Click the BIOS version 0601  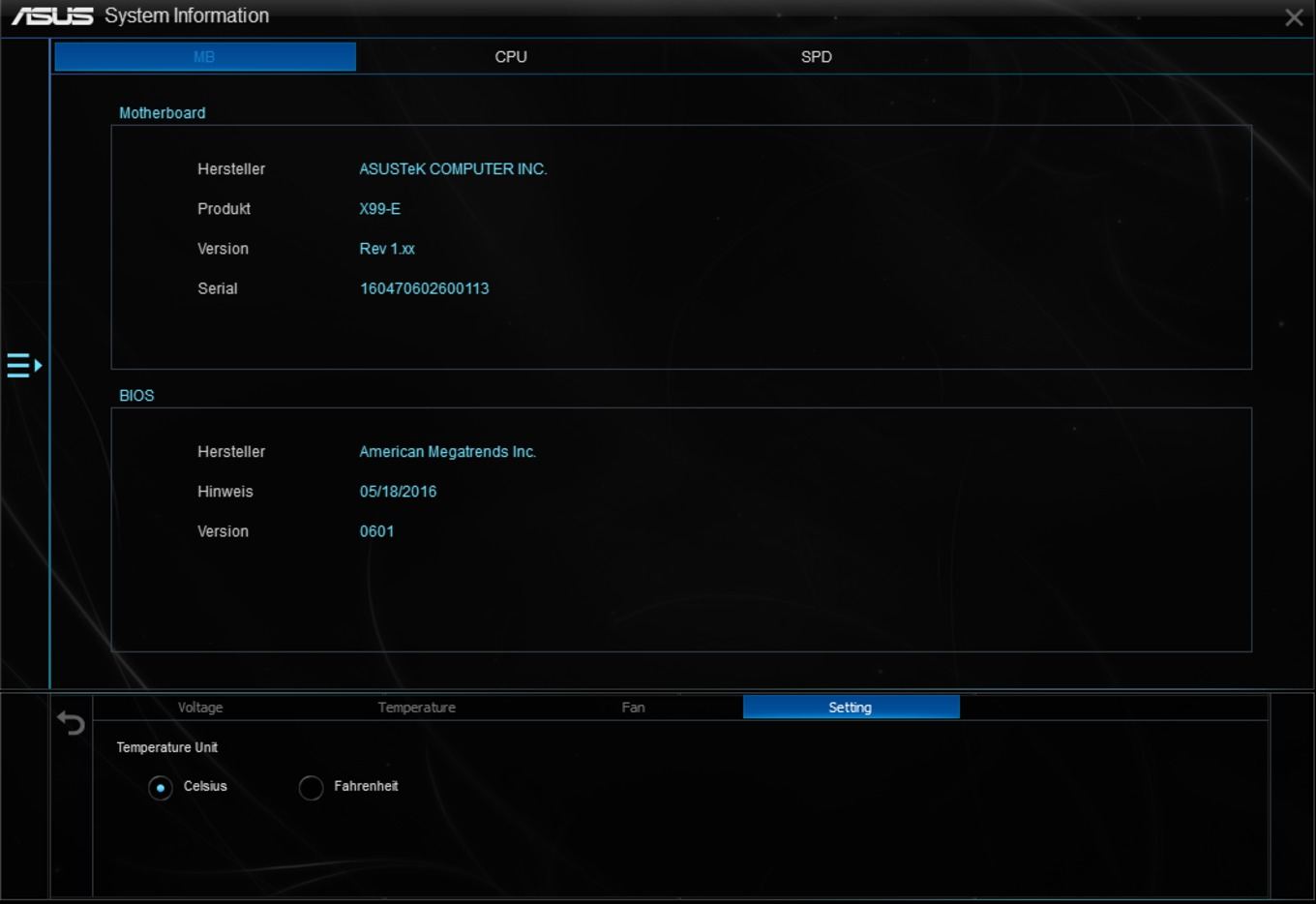[x=376, y=531]
